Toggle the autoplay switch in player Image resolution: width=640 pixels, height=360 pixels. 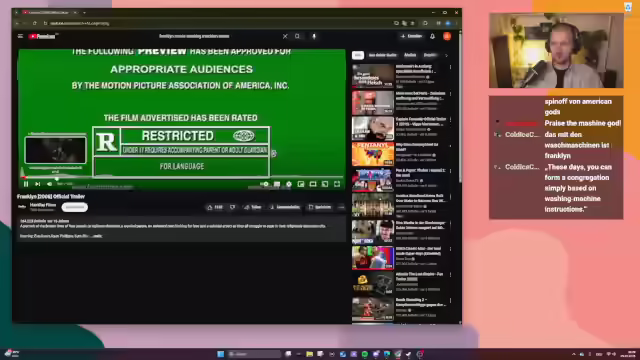[x=265, y=184]
